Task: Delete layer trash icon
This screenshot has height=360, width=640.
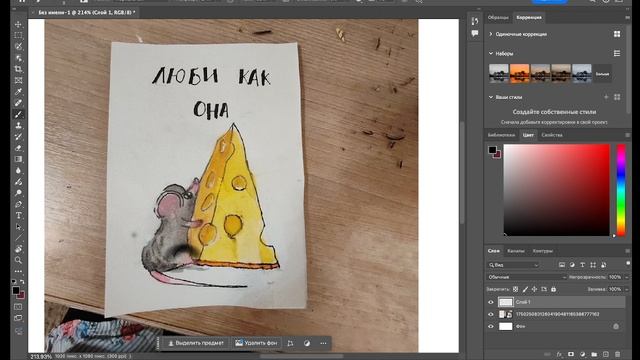Action: tap(618, 354)
